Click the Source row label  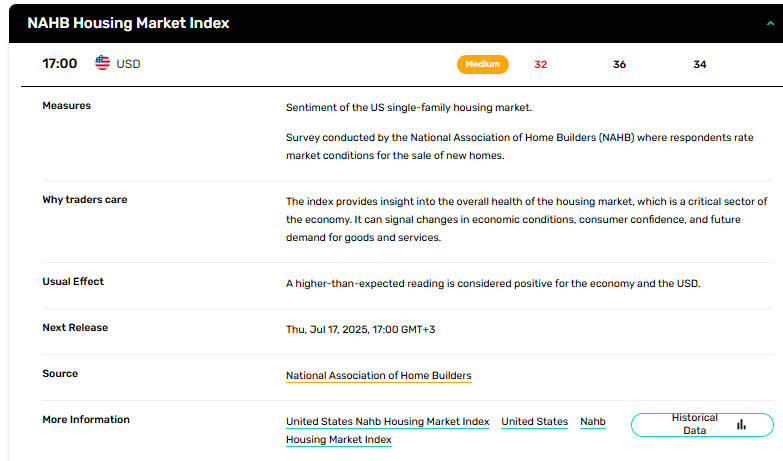click(x=60, y=374)
